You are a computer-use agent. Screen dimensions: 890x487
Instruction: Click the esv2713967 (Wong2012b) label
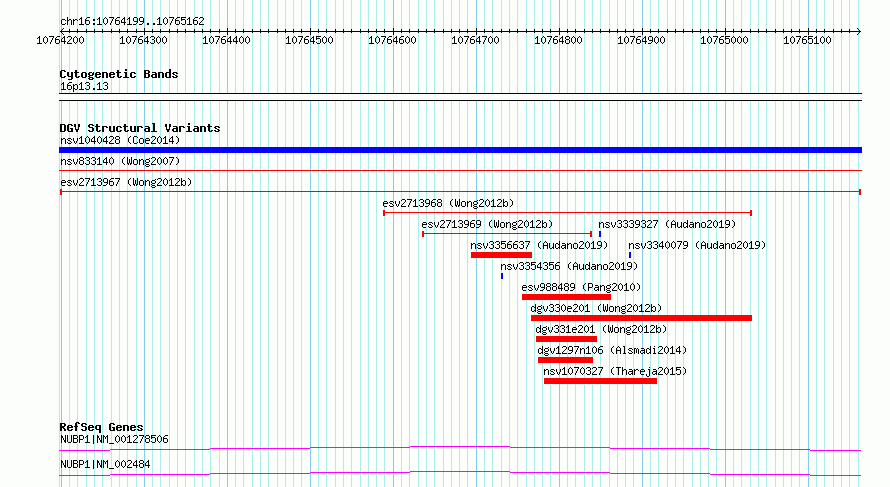(126, 182)
